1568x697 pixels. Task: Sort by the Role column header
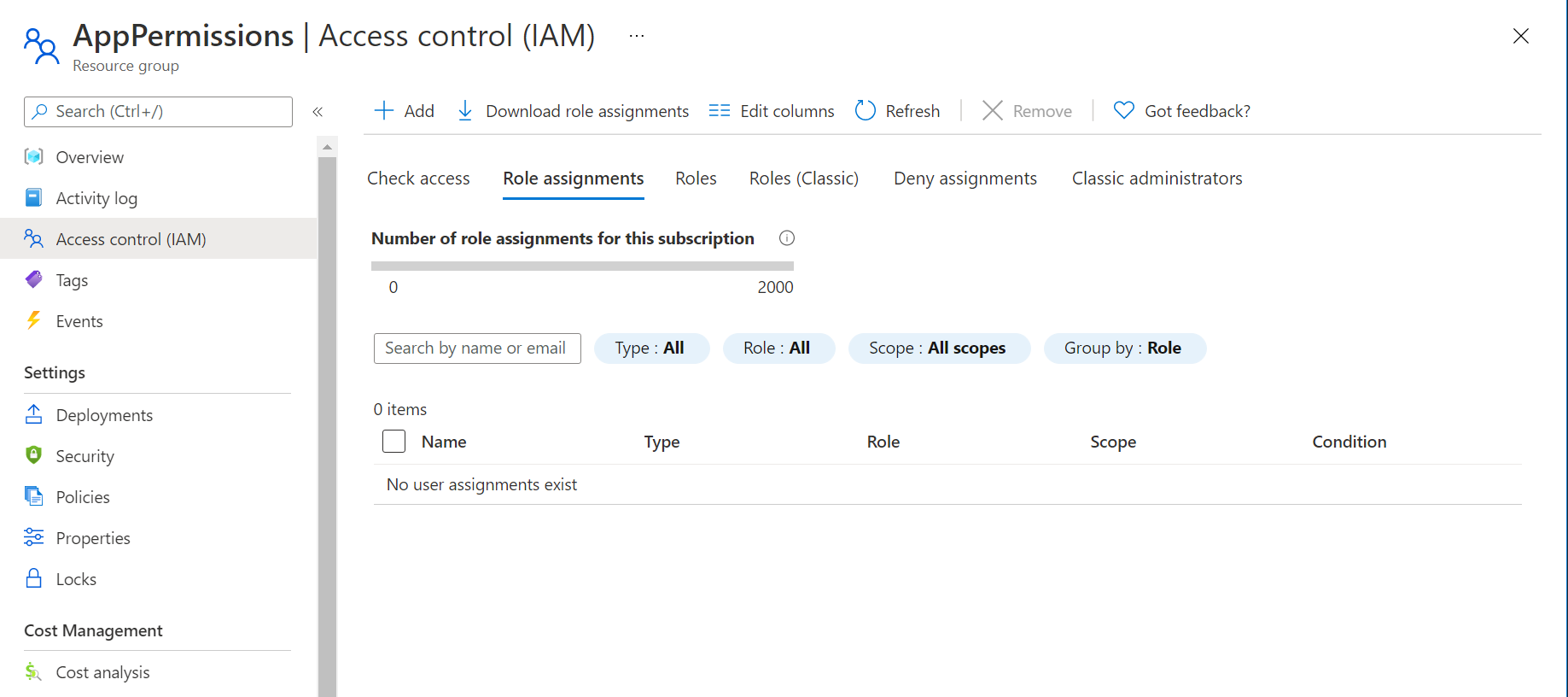883,441
